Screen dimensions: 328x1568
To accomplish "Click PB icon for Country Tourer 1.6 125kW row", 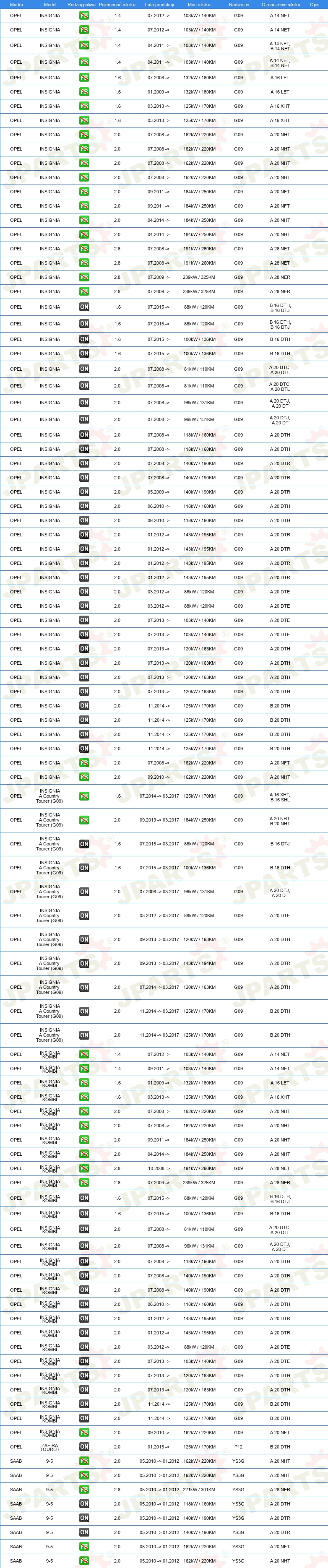I will 84,796.
